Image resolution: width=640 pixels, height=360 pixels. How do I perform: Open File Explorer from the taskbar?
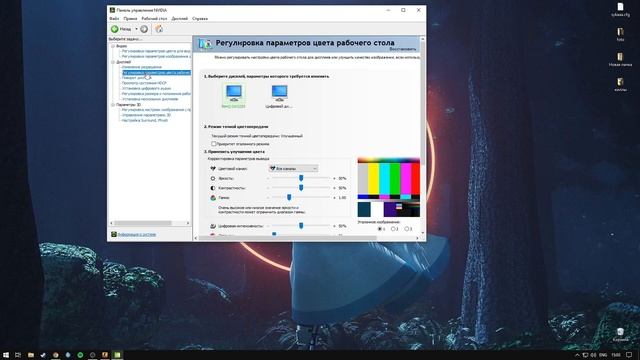tap(31, 355)
